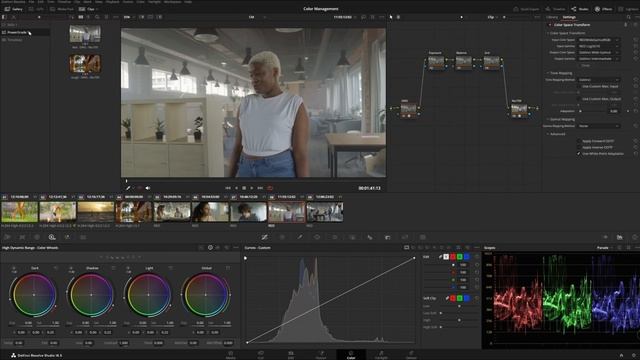Enable Apply Forward OOTF checkbox
Image resolution: width=640 pixels, height=360 pixels.
click(x=579, y=141)
